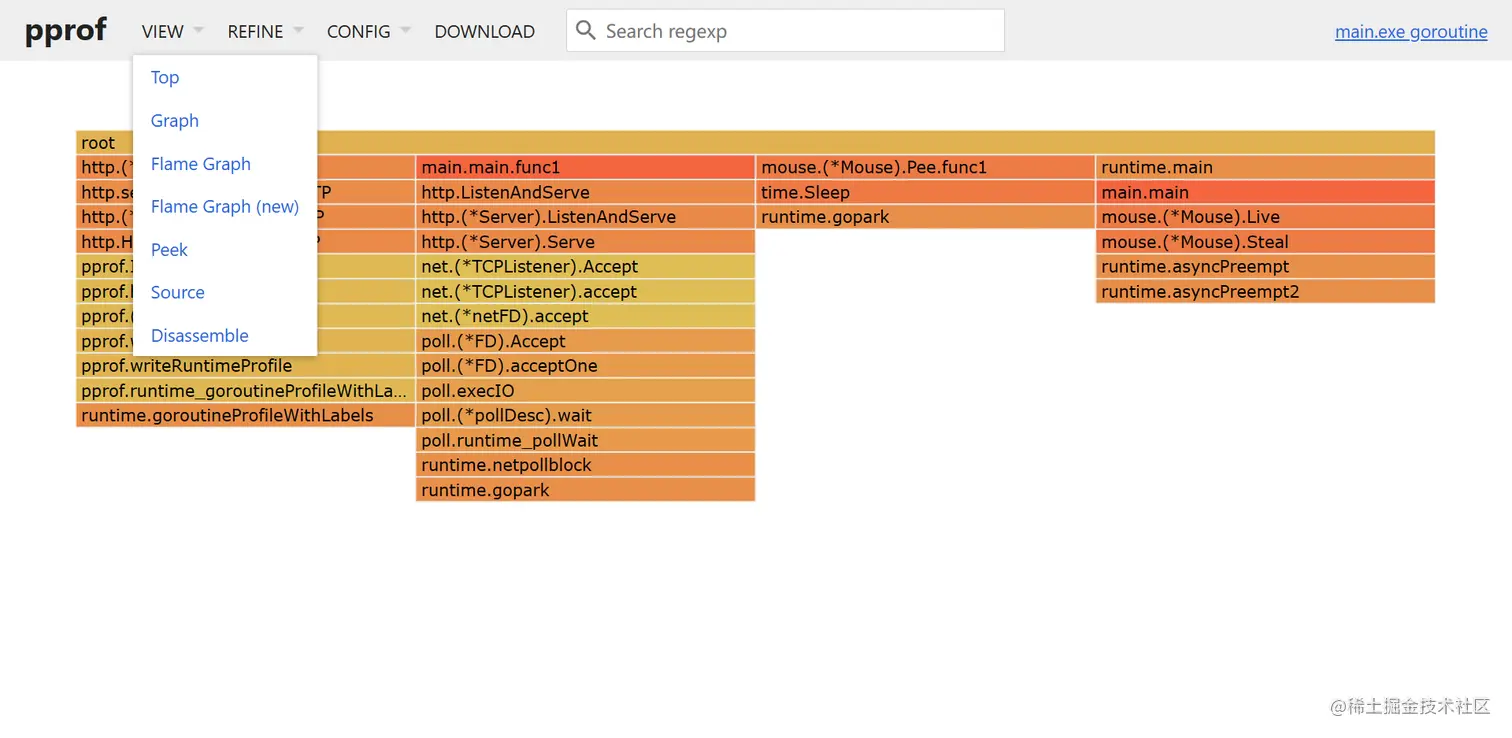Viewport: 1512px width, 738px height.
Task: Click http.(*Server).ListenAndServe frame
Action: coord(585,217)
